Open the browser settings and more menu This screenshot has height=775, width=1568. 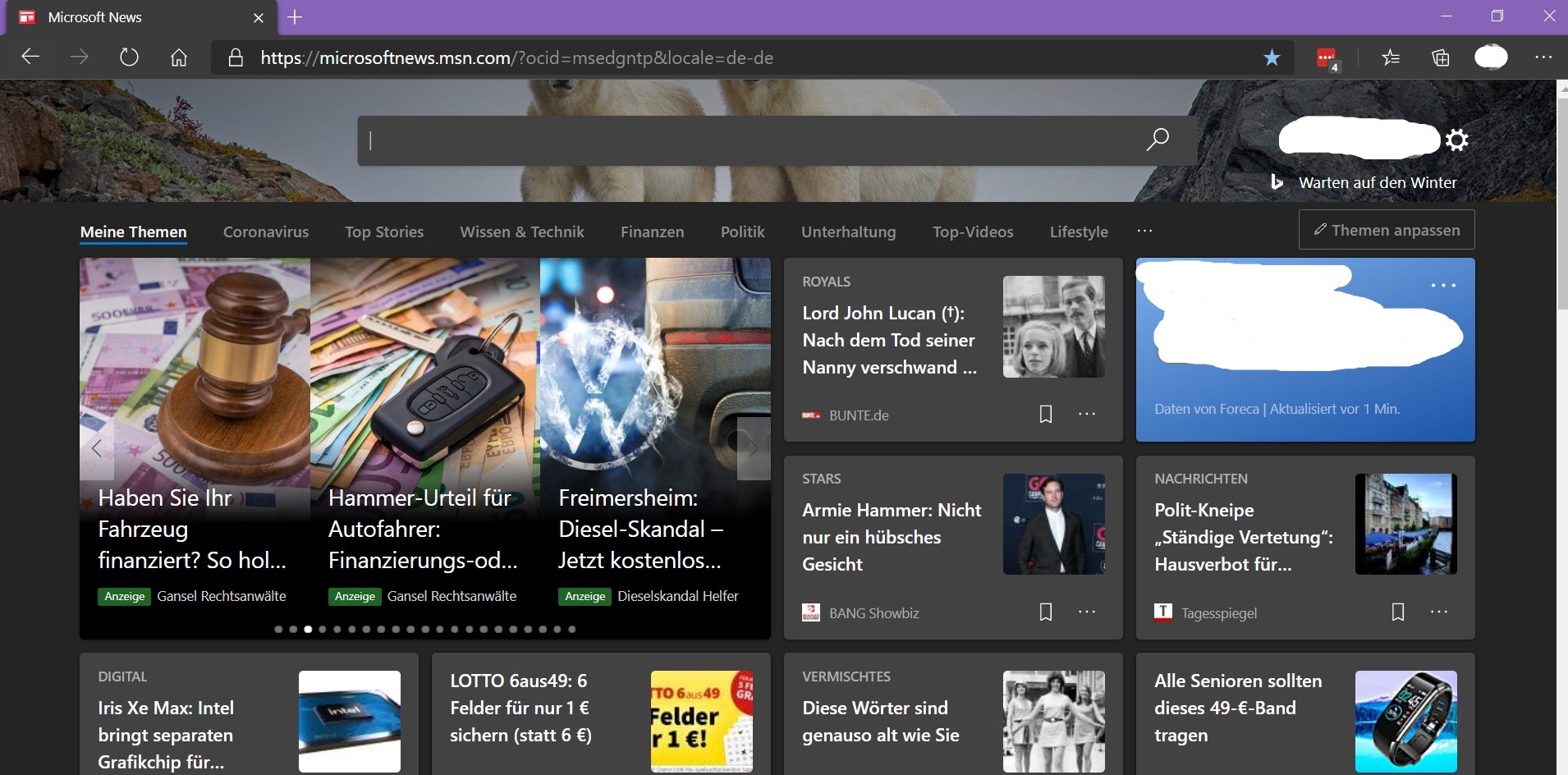tap(1543, 57)
